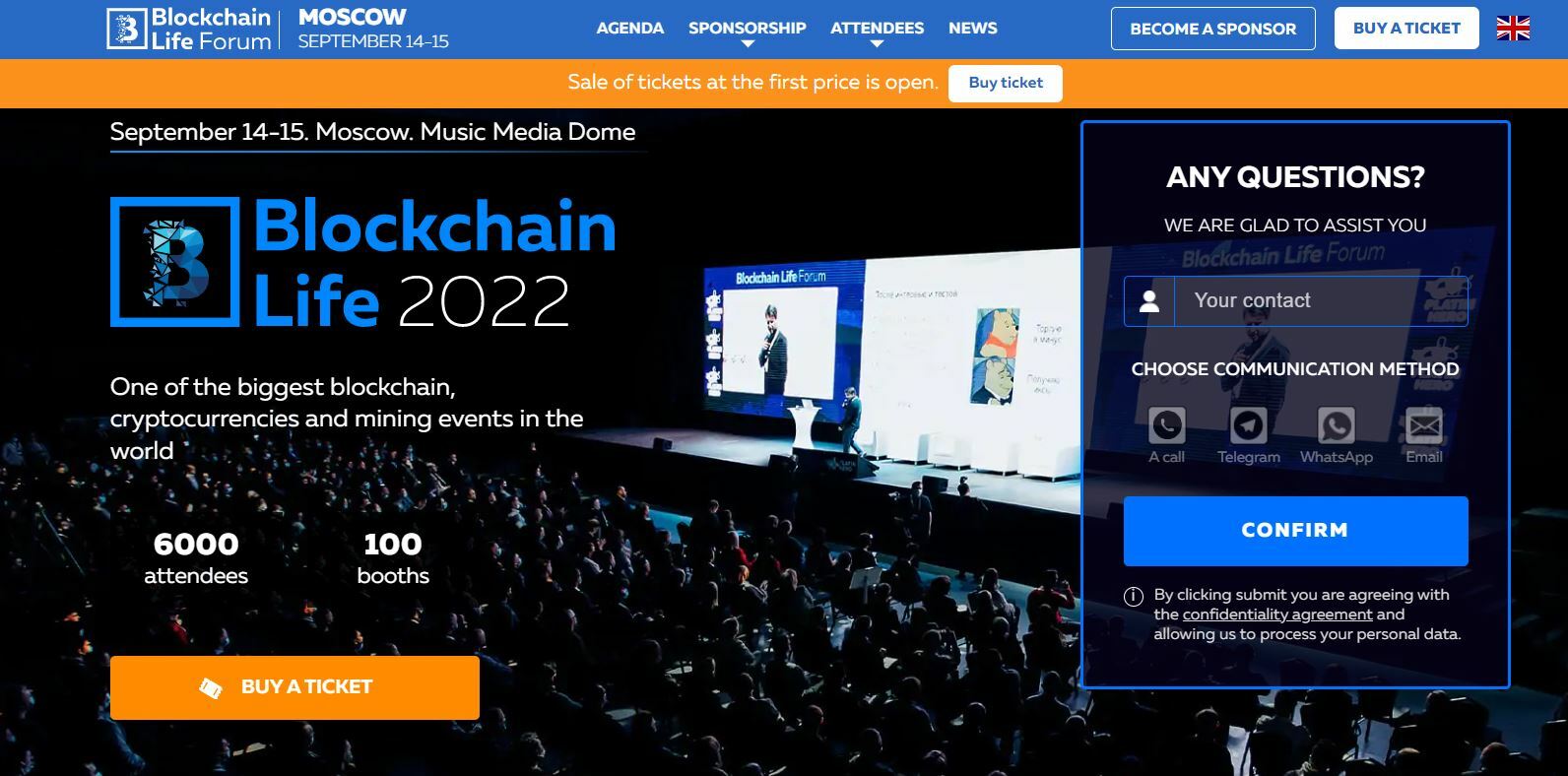Click the large Blockchain Life B logo
Image resolution: width=1568 pixels, height=776 pixels.
coord(174,262)
